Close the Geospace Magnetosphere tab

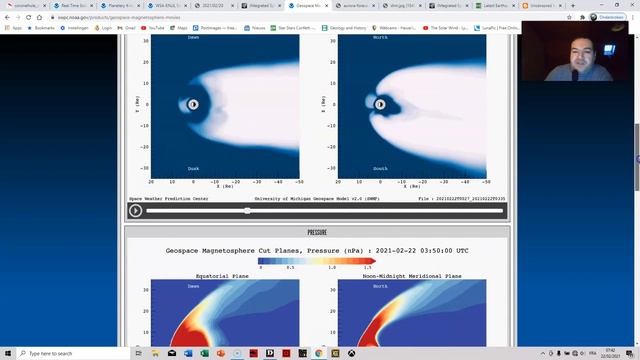326,6
